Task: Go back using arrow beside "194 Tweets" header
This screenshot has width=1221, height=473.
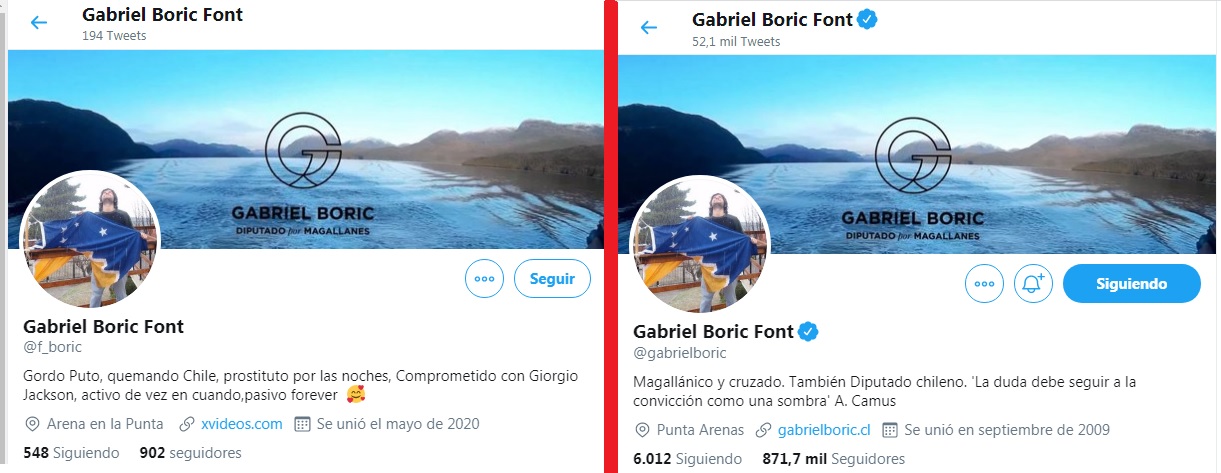Action: pos(39,23)
